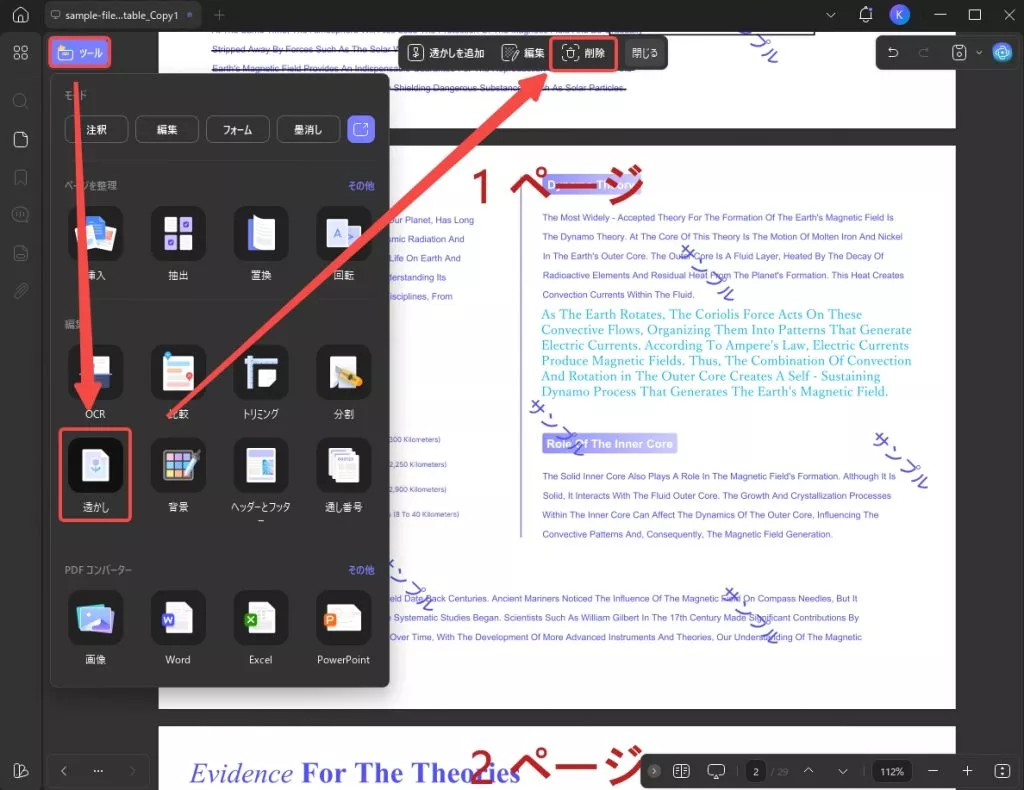Open the 比較 (Compare) tool
Image resolution: width=1024 pixels, height=790 pixels.
tap(178, 382)
